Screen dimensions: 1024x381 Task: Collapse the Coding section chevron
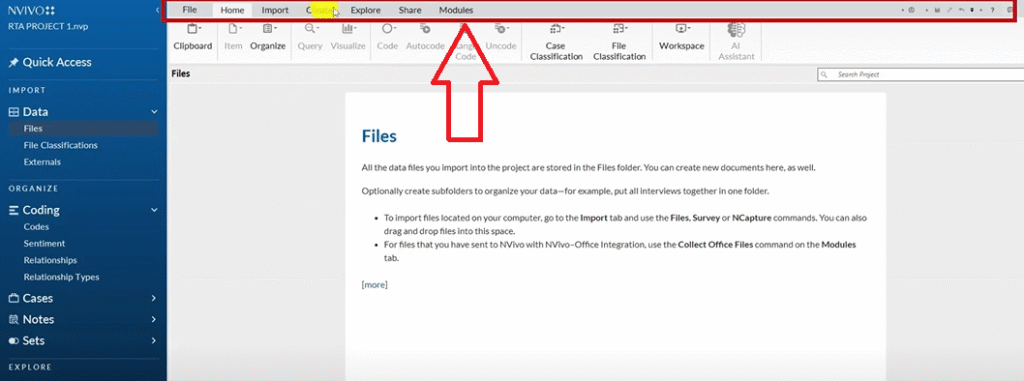tap(154, 210)
